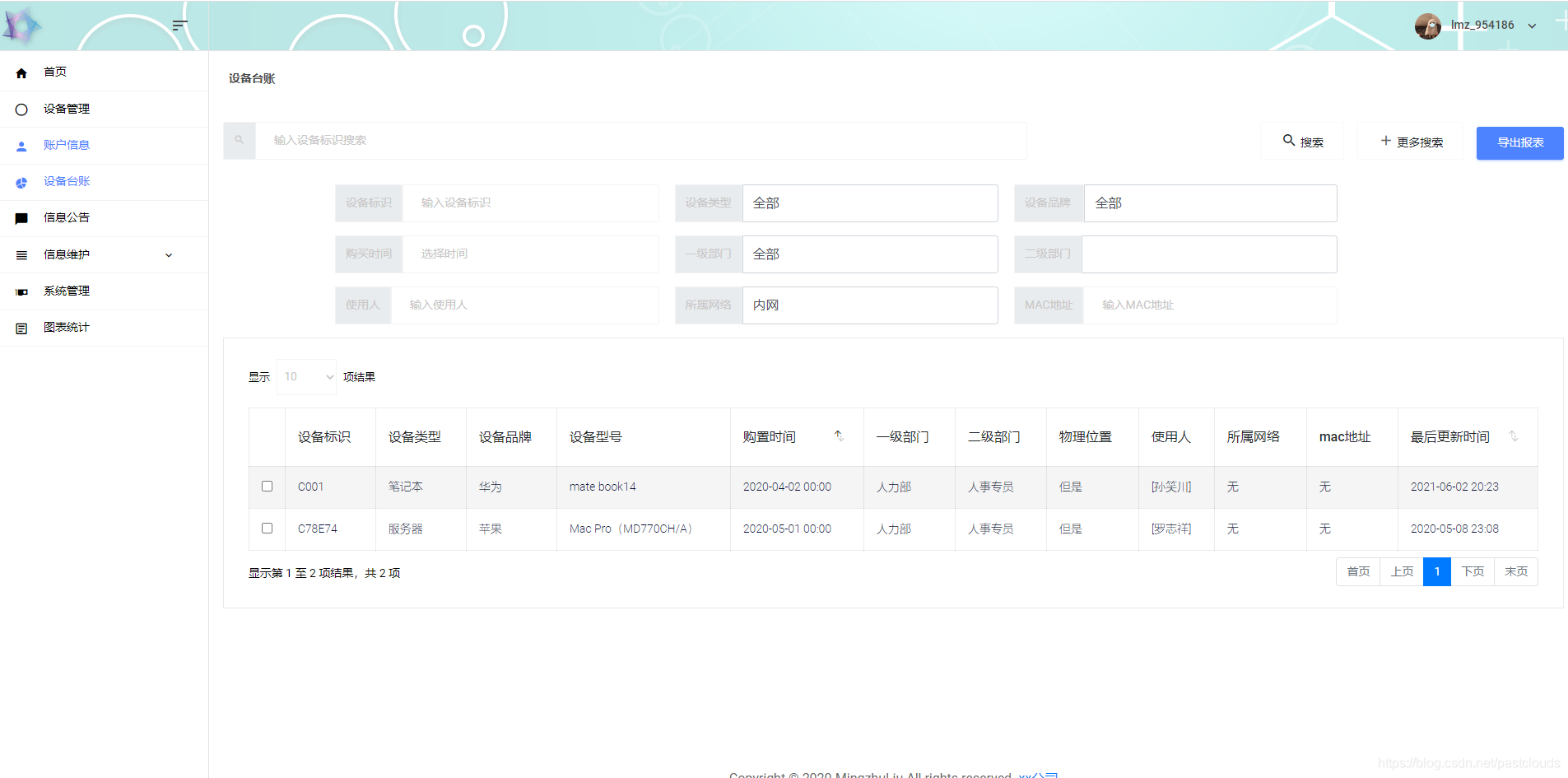Image resolution: width=1568 pixels, height=778 pixels.
Task: Select page 1 in pagination
Action: tap(1437, 571)
